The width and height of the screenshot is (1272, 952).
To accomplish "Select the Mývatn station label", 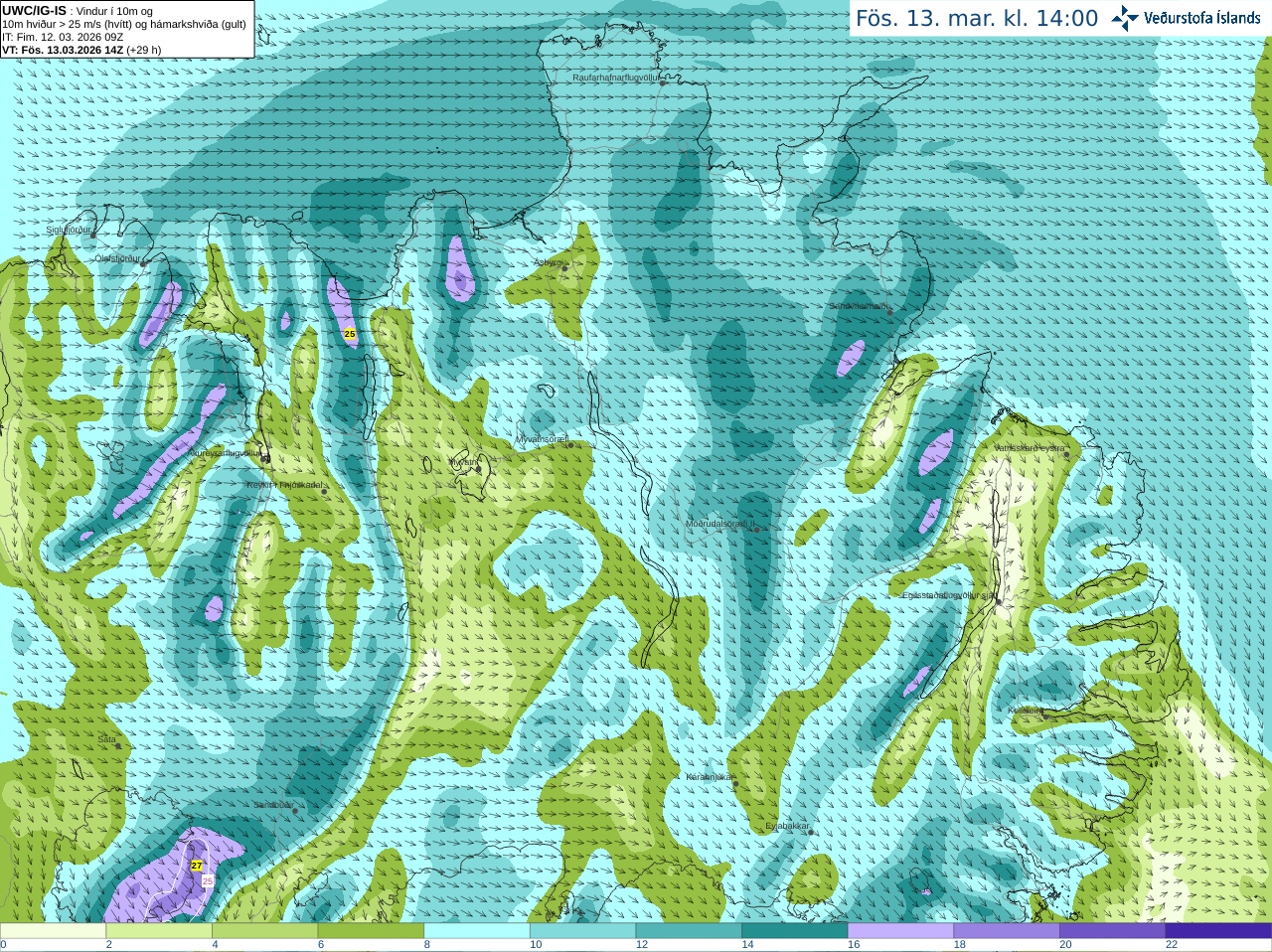I will [463, 462].
